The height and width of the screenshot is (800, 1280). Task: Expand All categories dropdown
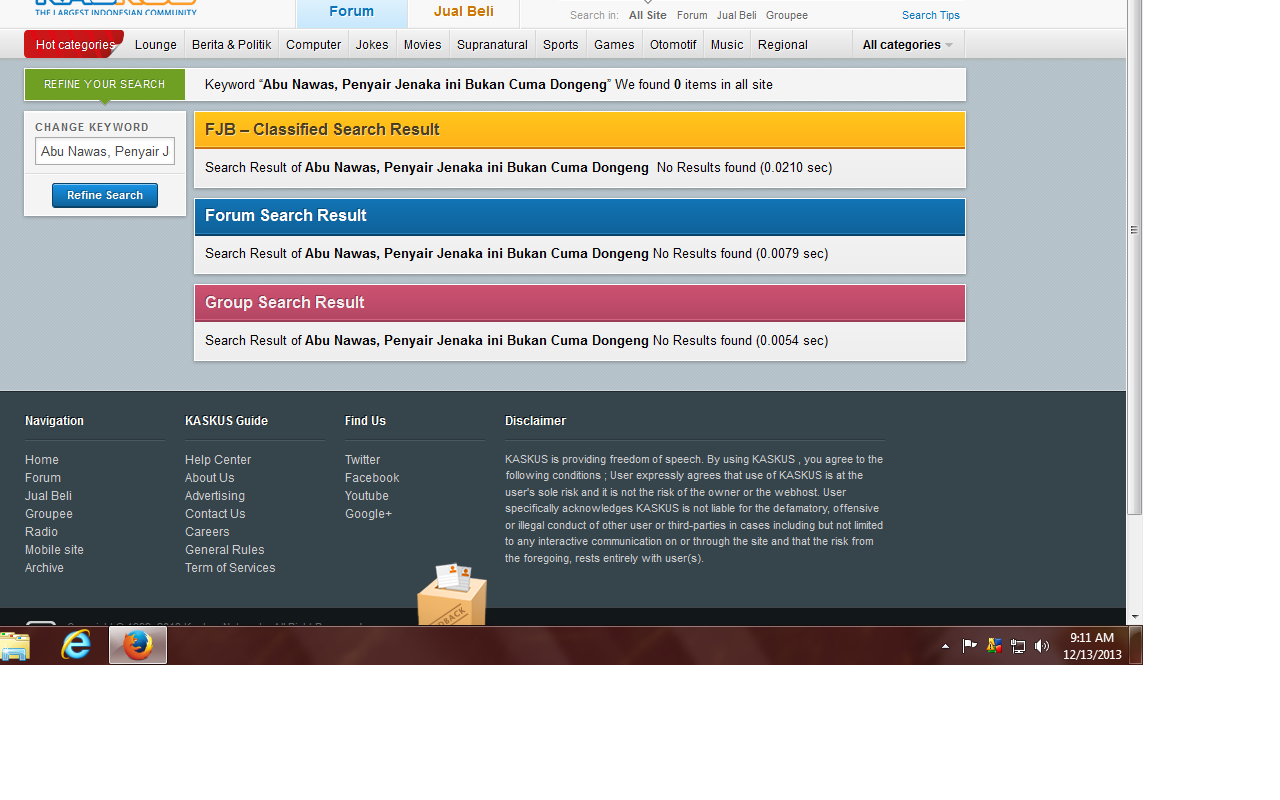coord(908,44)
